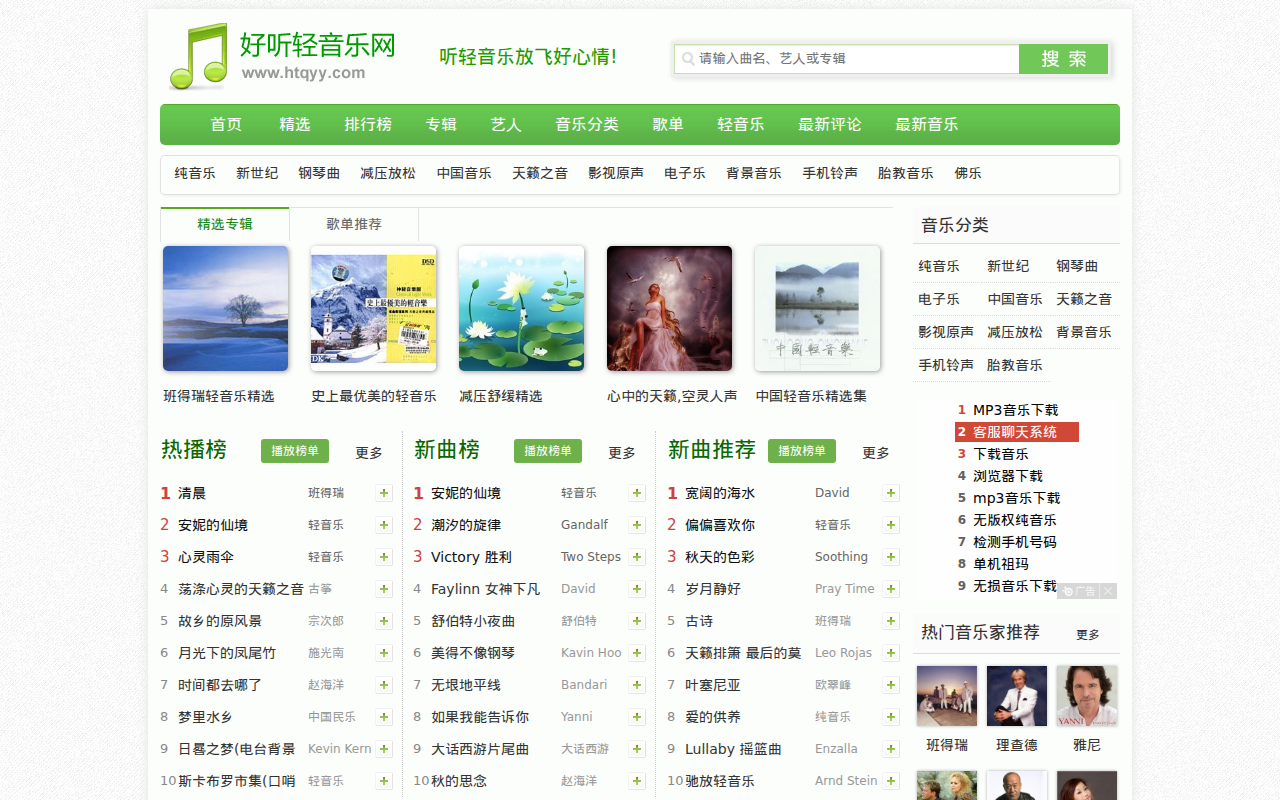
Task: Click inside the search input field
Action: [850, 59]
